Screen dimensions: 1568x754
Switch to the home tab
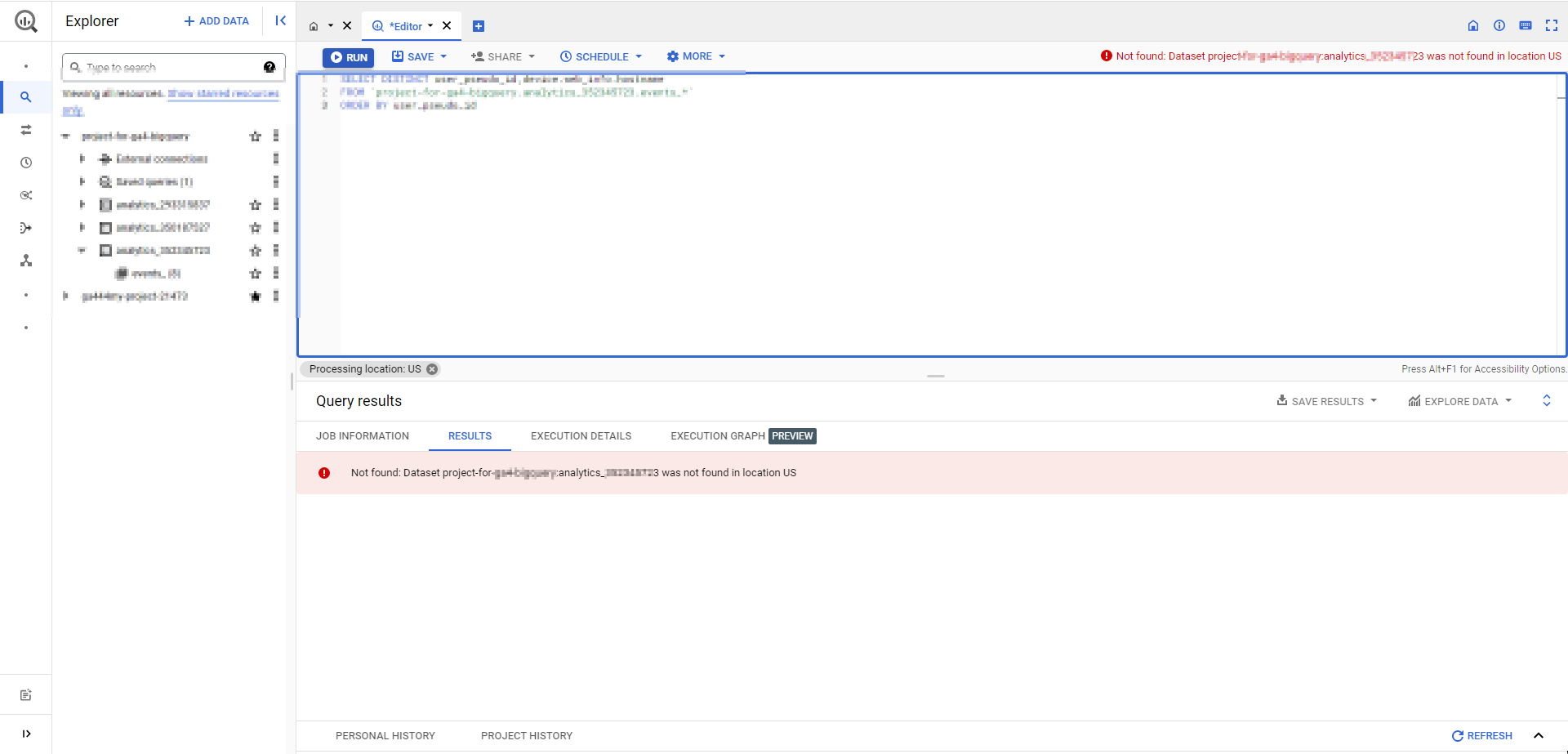(314, 26)
